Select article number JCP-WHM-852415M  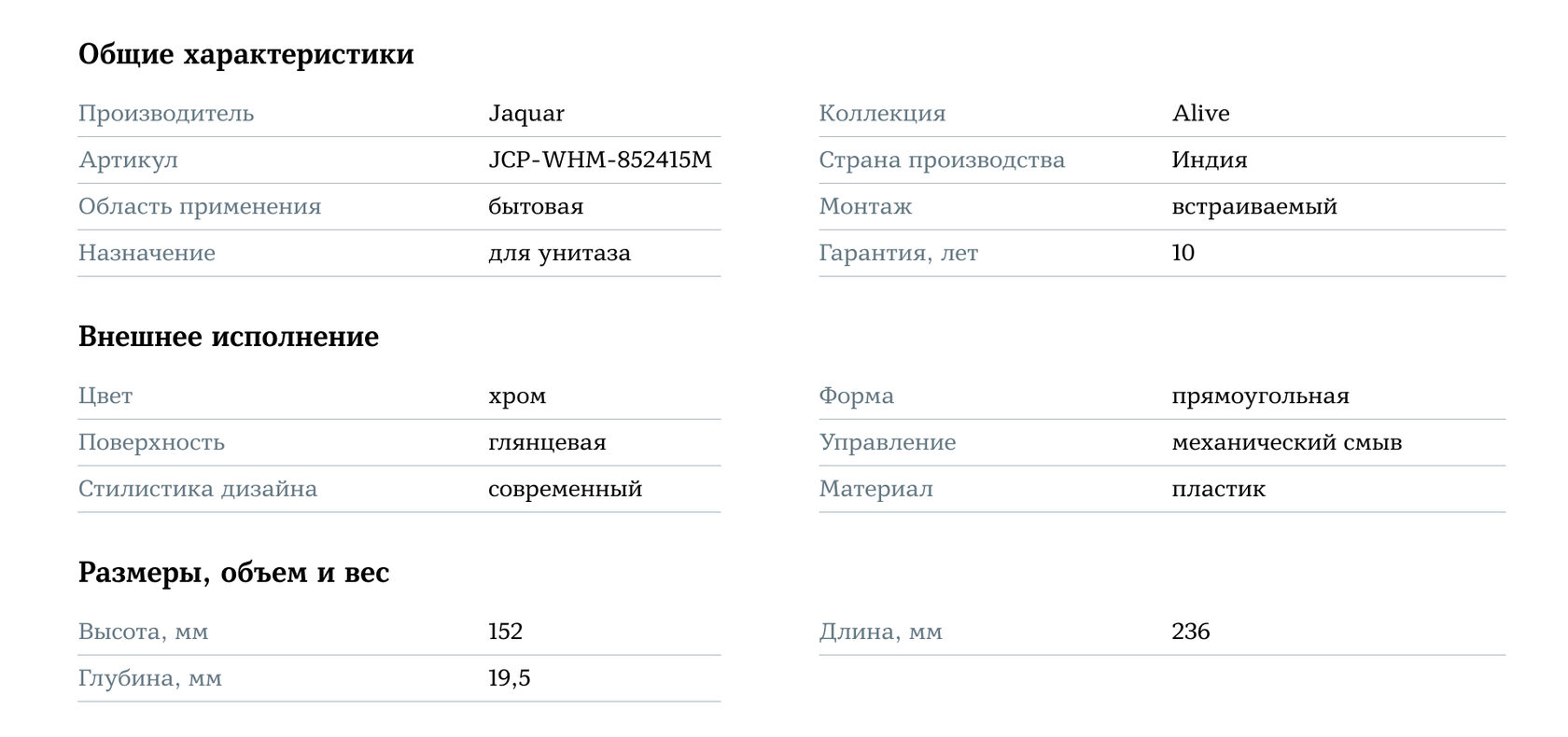click(599, 160)
